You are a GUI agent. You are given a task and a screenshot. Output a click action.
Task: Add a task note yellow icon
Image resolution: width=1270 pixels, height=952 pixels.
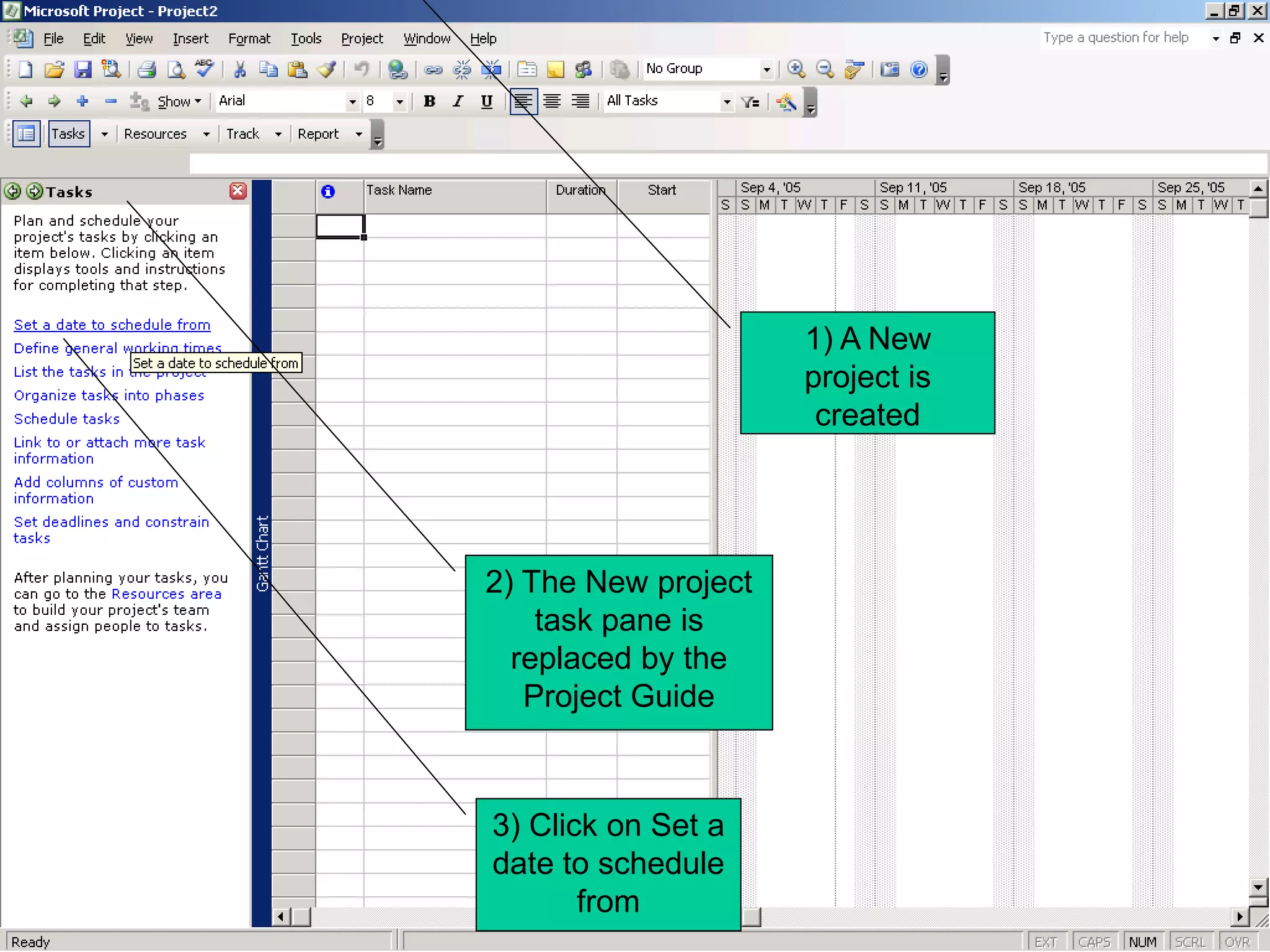[x=556, y=69]
